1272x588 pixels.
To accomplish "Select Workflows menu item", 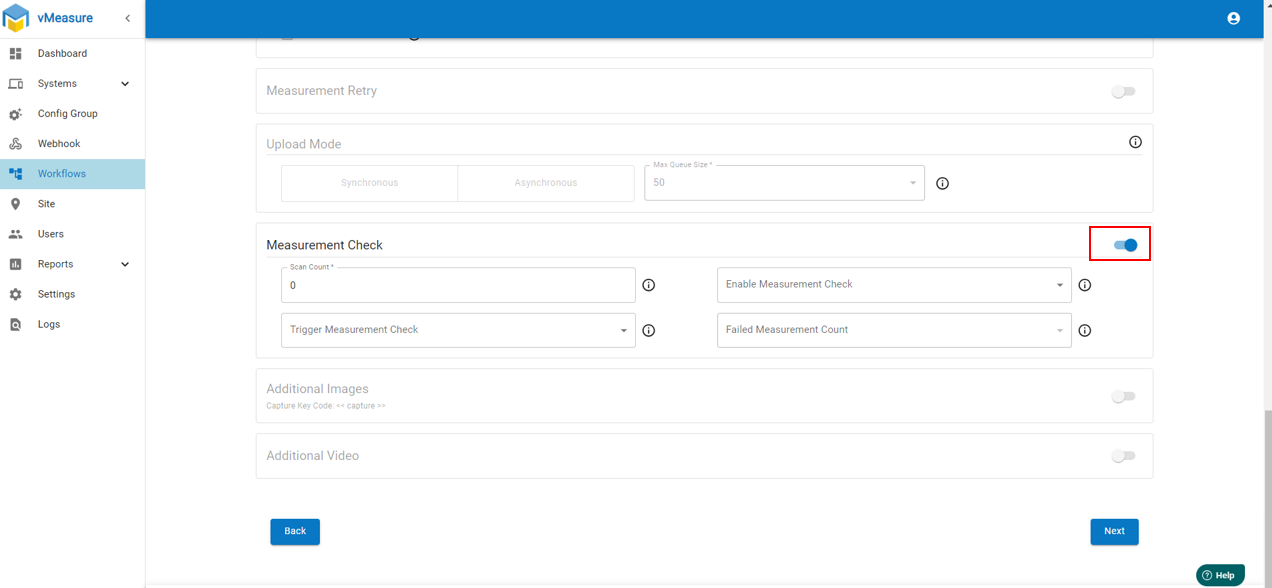I will tap(72, 173).
